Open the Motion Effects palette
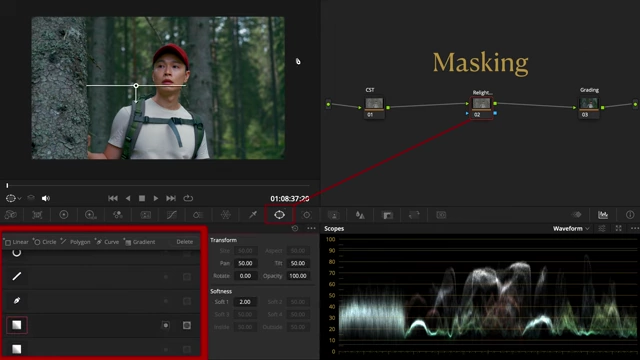 pyautogui.click(x=145, y=215)
